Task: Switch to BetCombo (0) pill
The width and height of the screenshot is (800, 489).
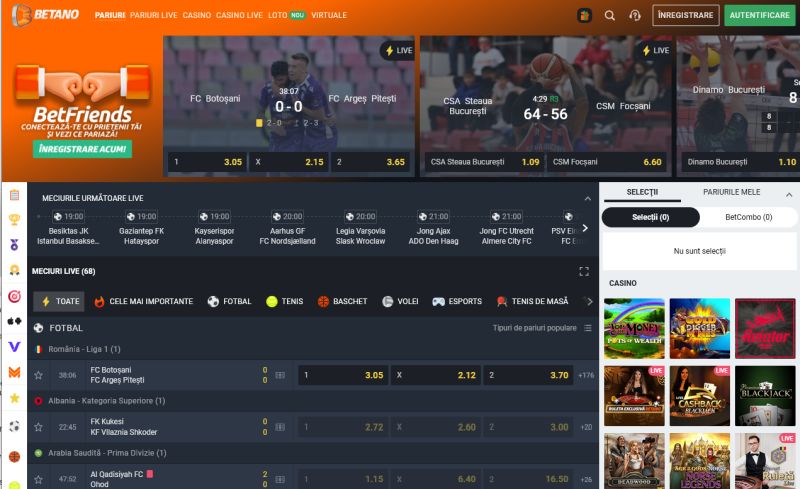Action: click(x=748, y=217)
